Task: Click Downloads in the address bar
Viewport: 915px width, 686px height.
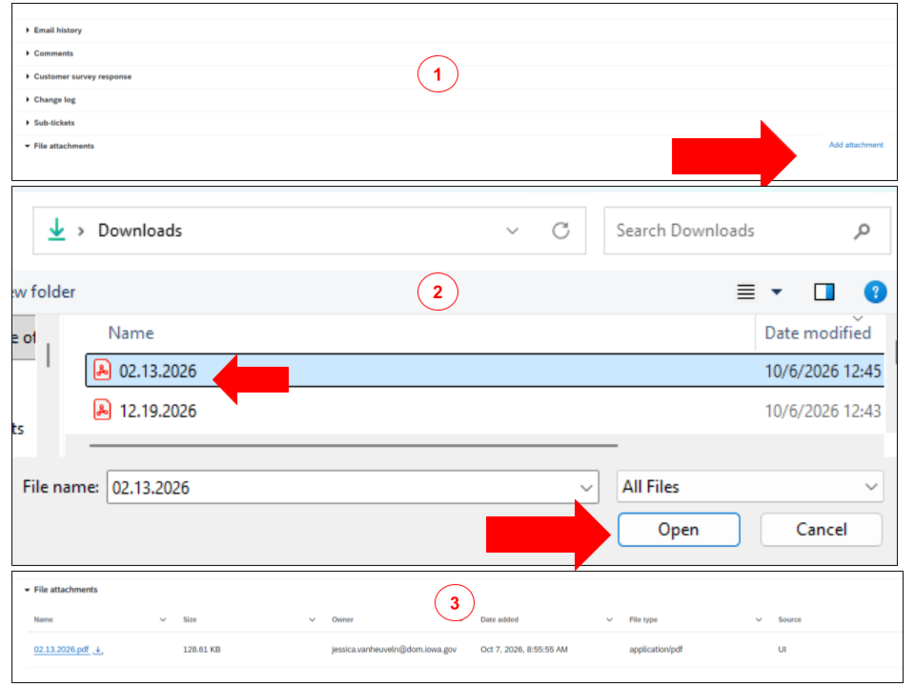Action: tap(140, 230)
